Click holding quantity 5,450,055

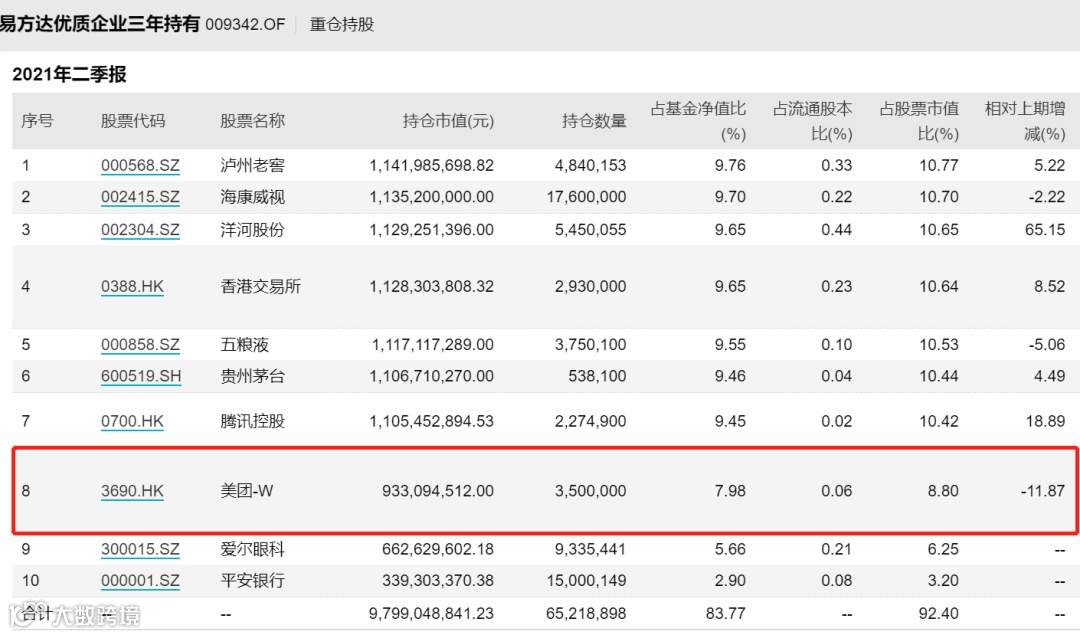pos(591,229)
